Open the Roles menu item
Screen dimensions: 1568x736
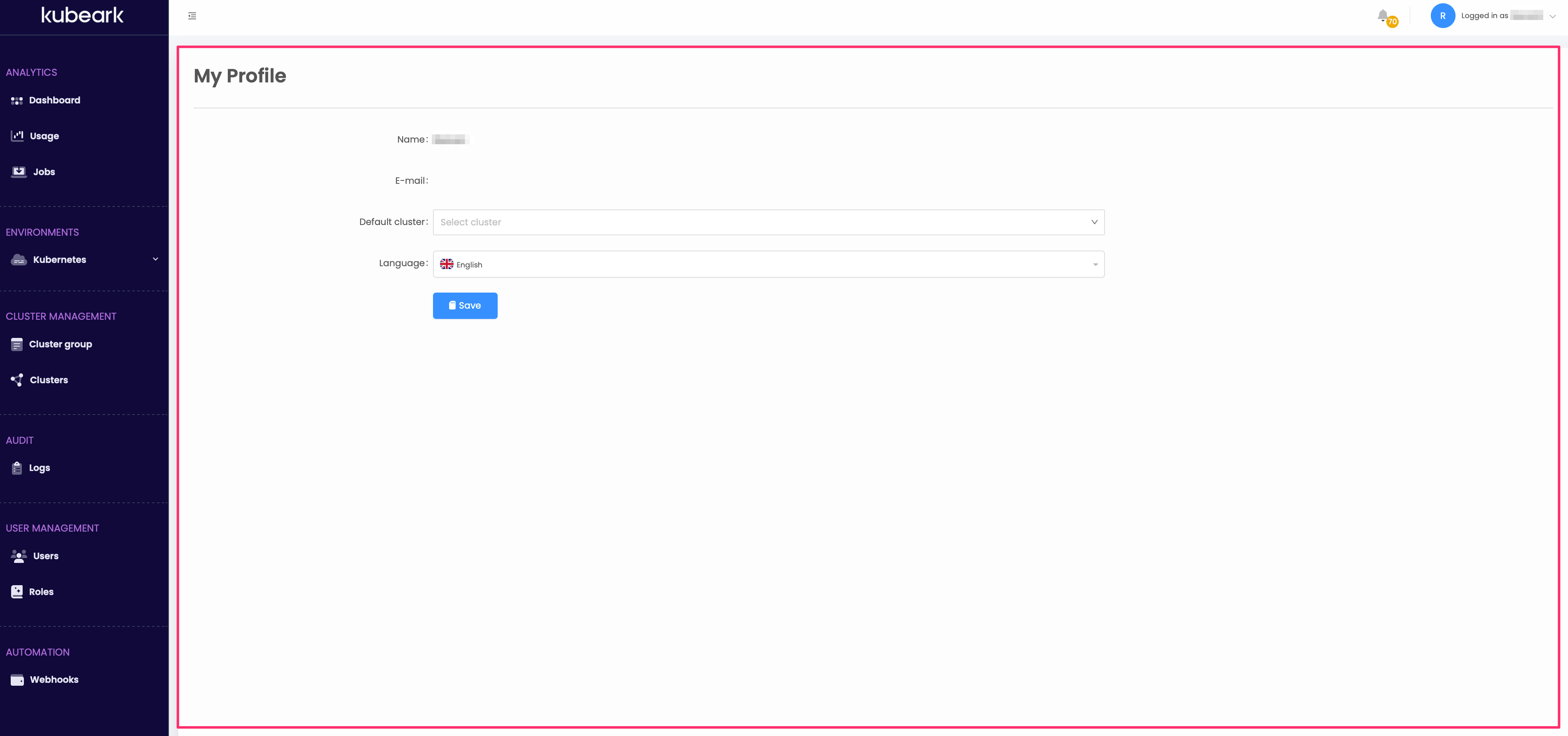coord(41,592)
